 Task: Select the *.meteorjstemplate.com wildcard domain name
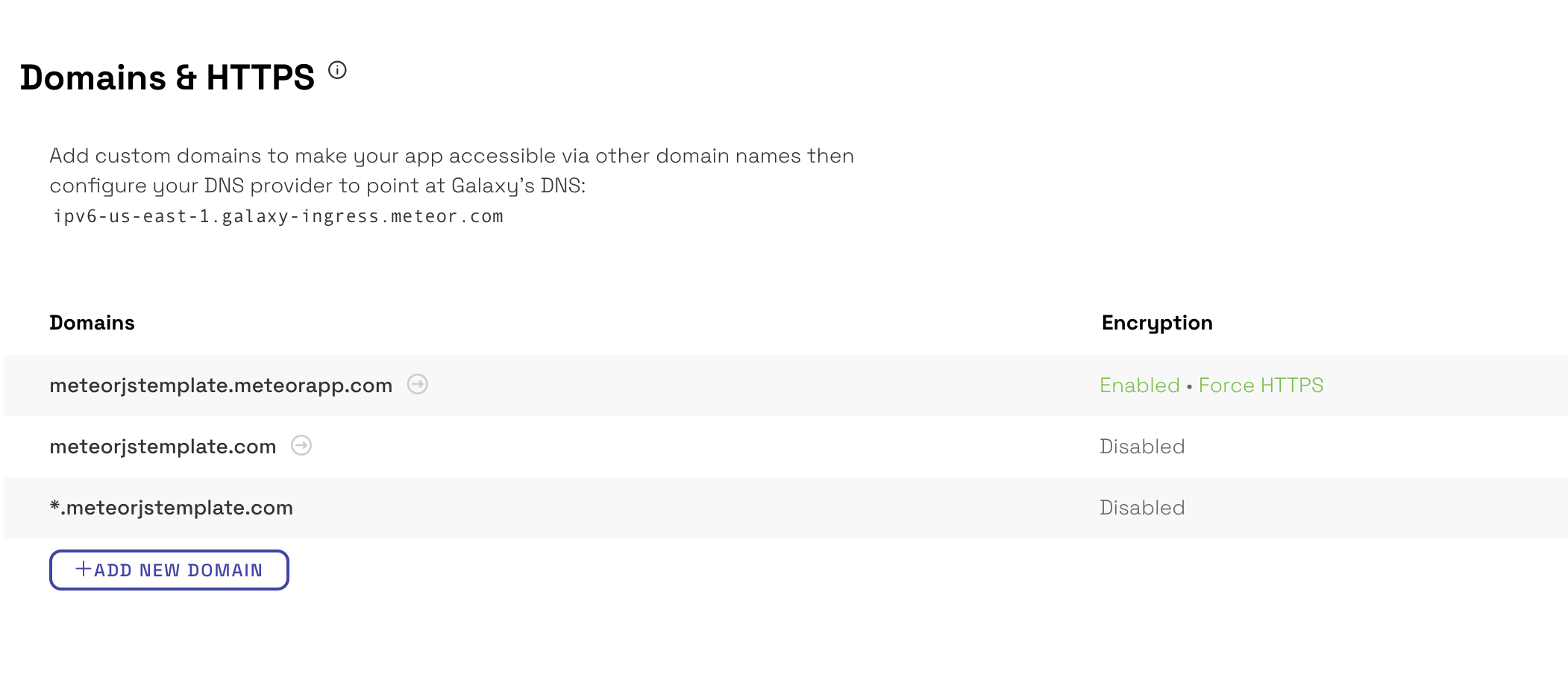(171, 508)
